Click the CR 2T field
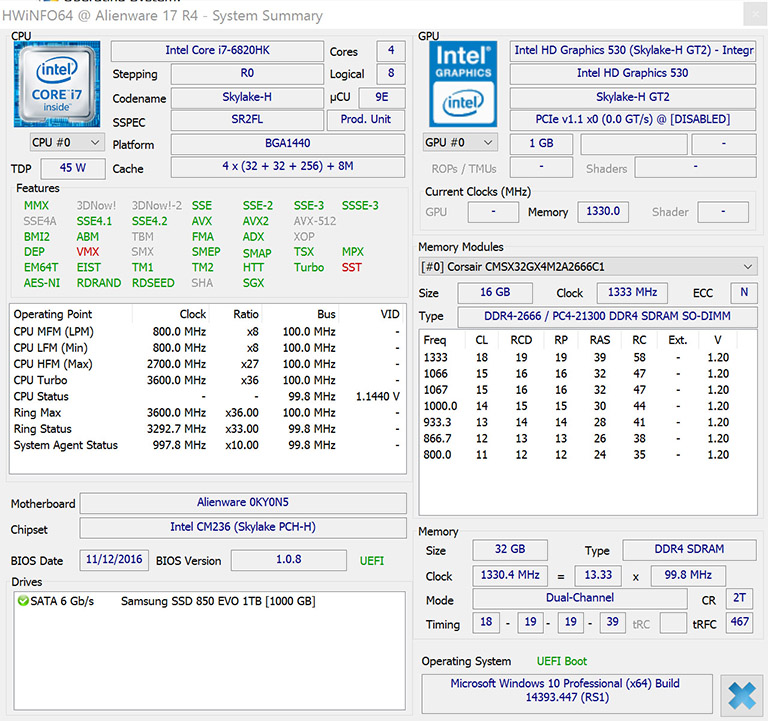Screen dimensions: 768x721 739,598
